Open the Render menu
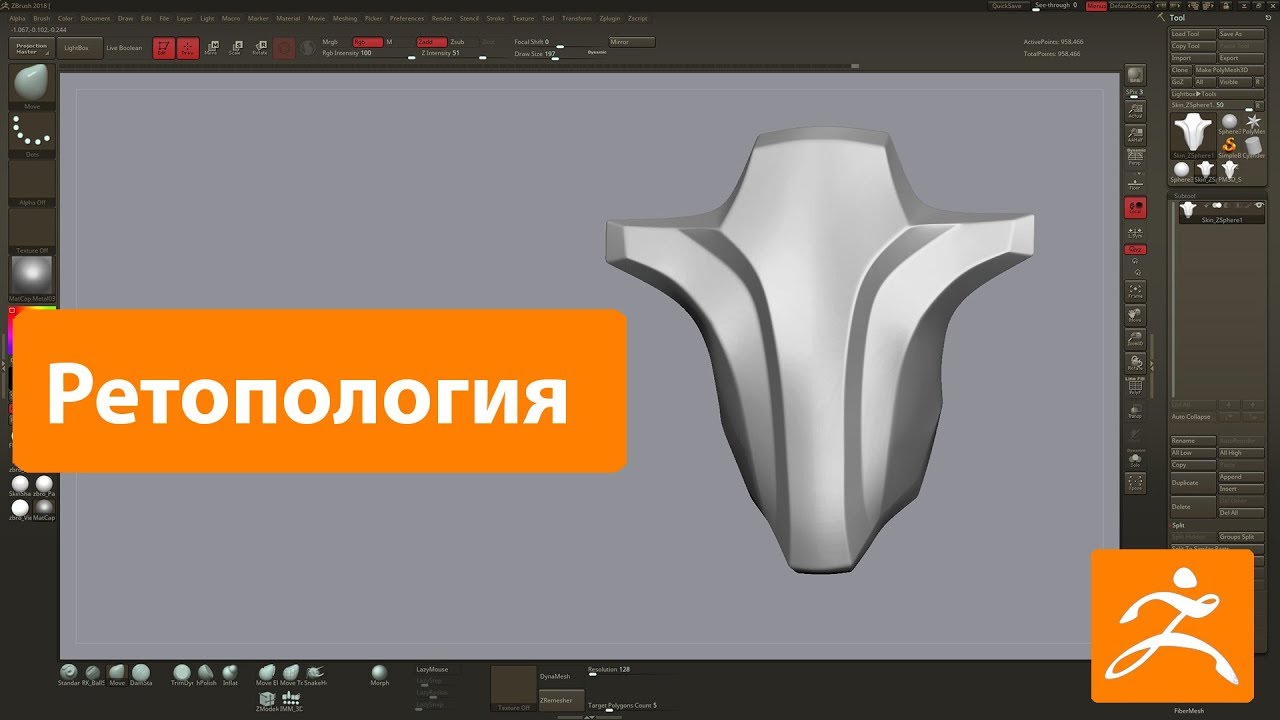 [442, 18]
